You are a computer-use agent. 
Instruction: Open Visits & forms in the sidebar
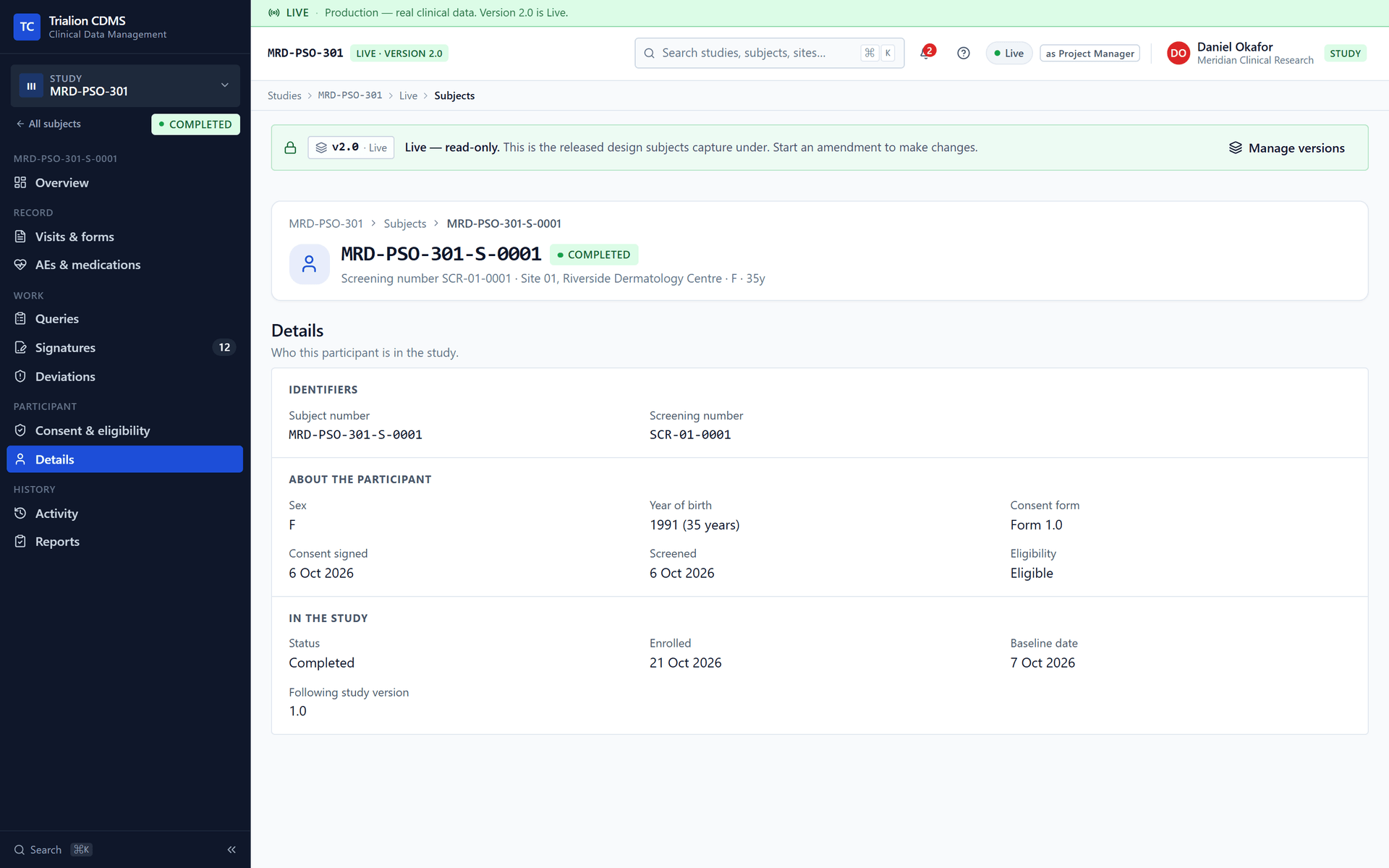pyautogui.click(x=124, y=237)
